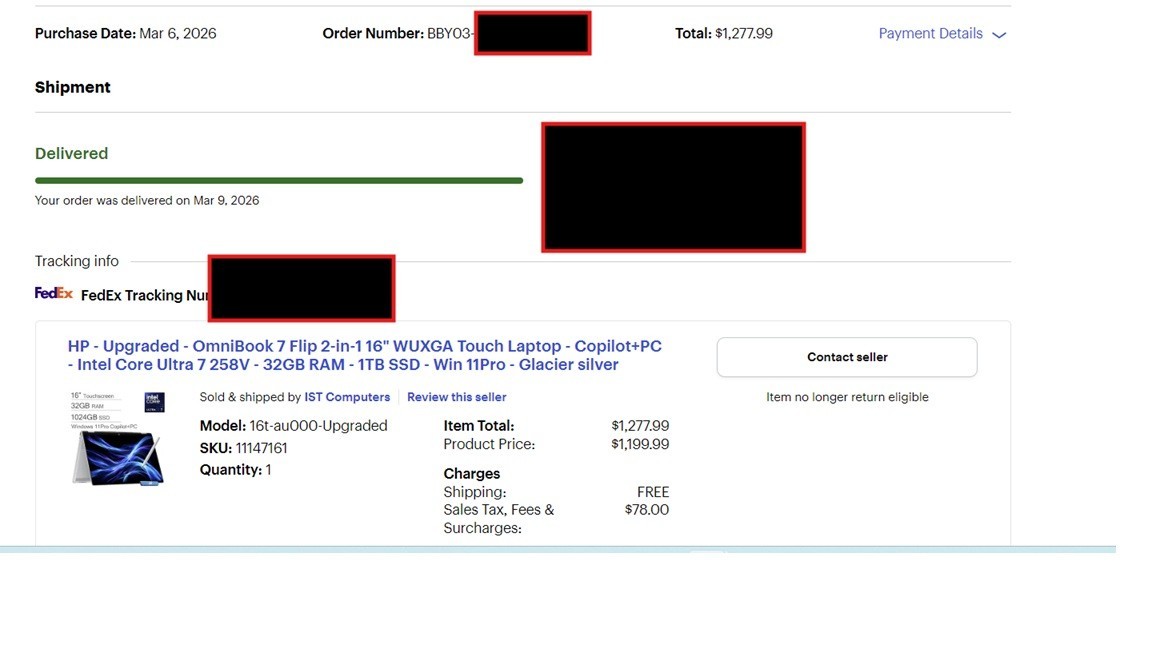Select SKU value 11147161

tap(262, 448)
